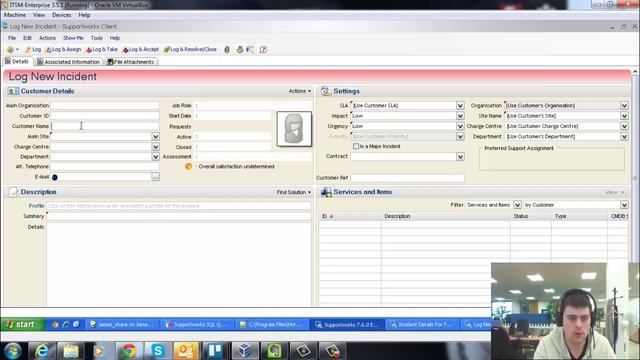
Task: Click the Customer Name input field
Action: point(105,126)
